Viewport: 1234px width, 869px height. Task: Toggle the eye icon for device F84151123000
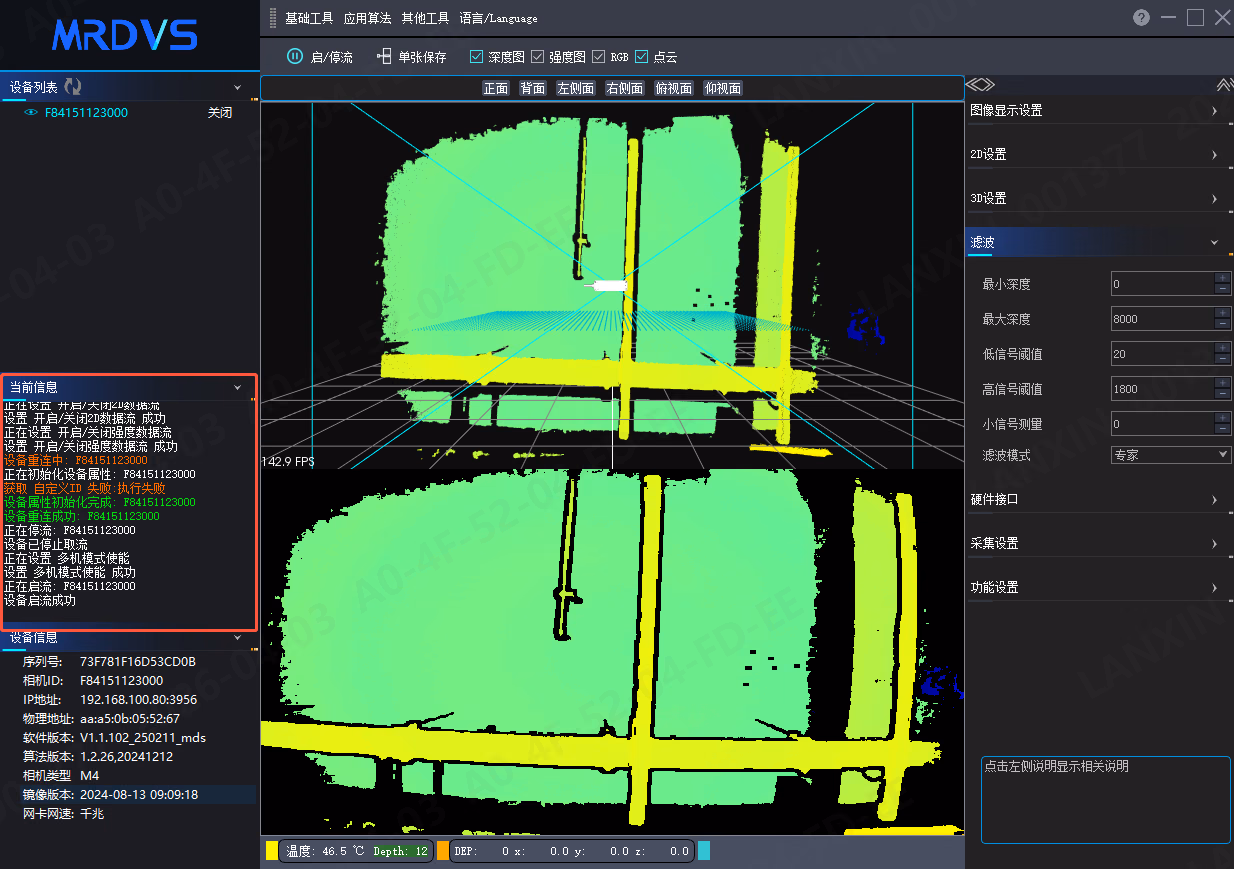coord(31,113)
